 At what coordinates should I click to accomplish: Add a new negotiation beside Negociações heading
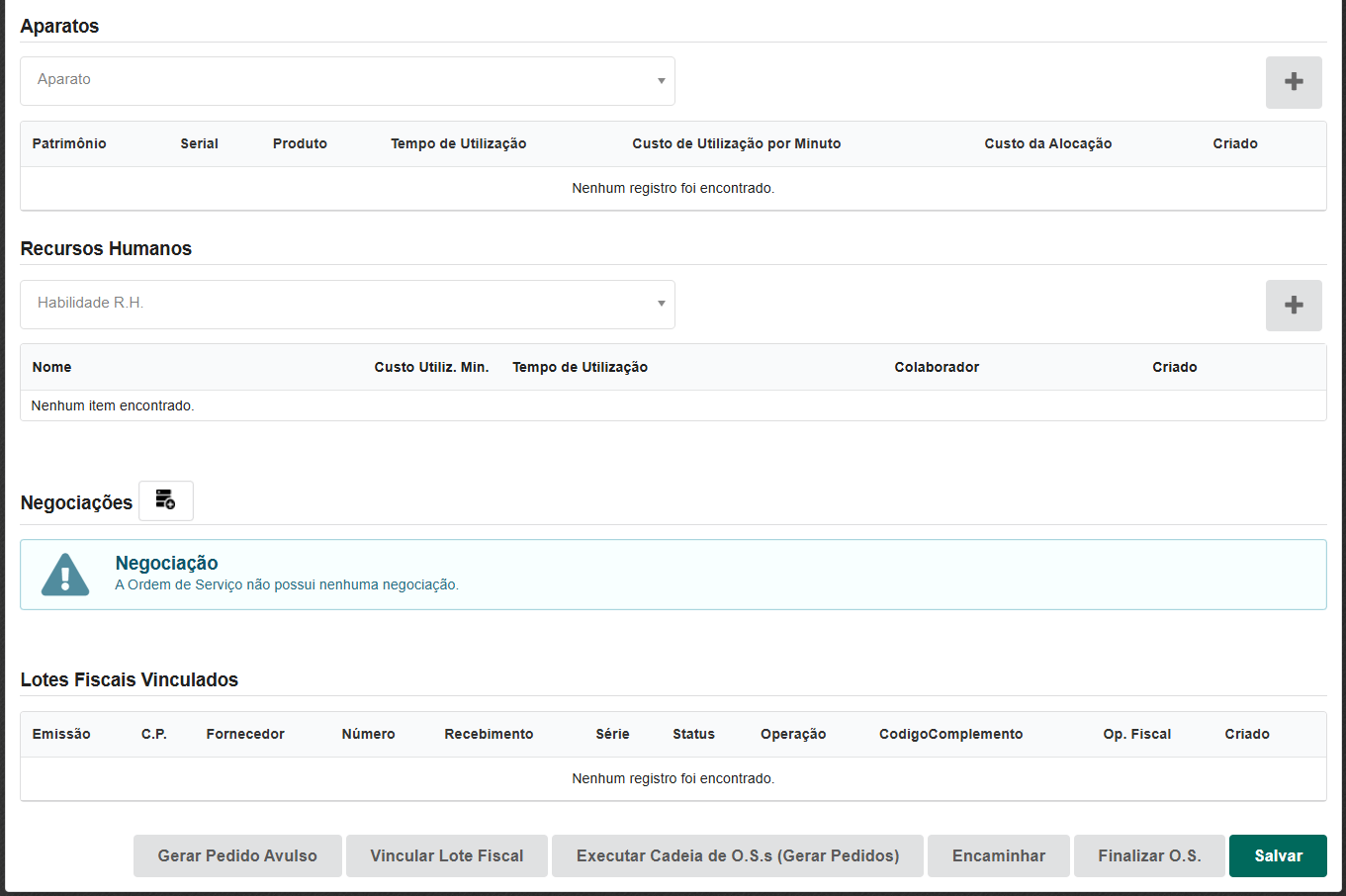(166, 500)
